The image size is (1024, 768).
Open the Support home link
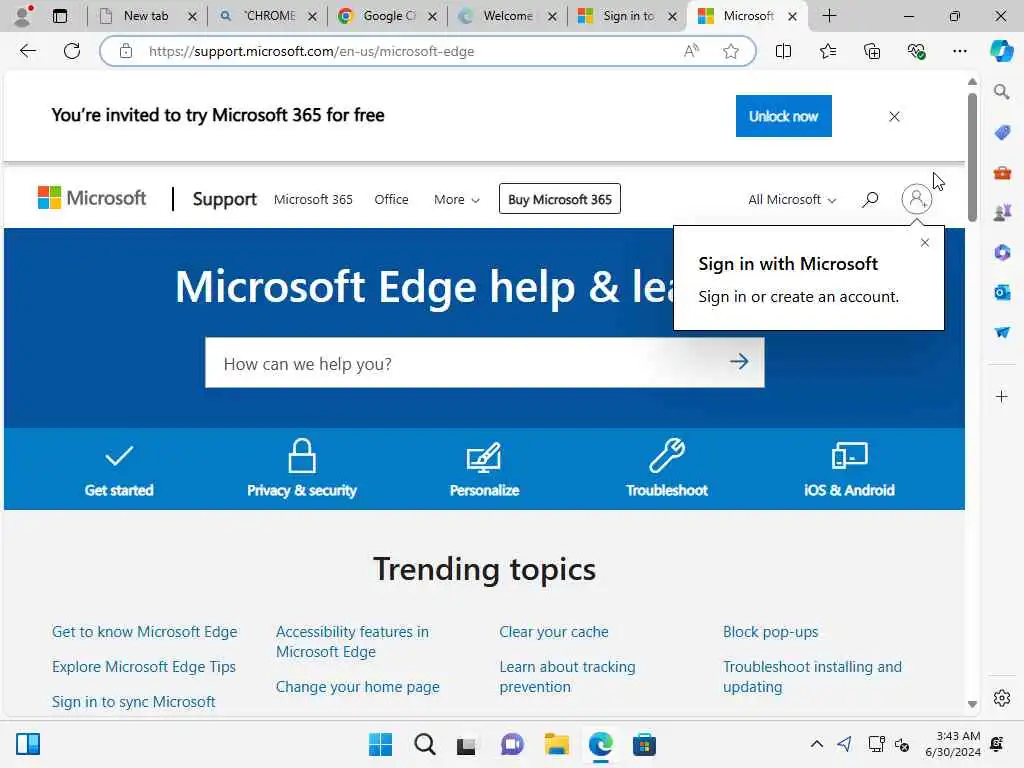point(225,199)
